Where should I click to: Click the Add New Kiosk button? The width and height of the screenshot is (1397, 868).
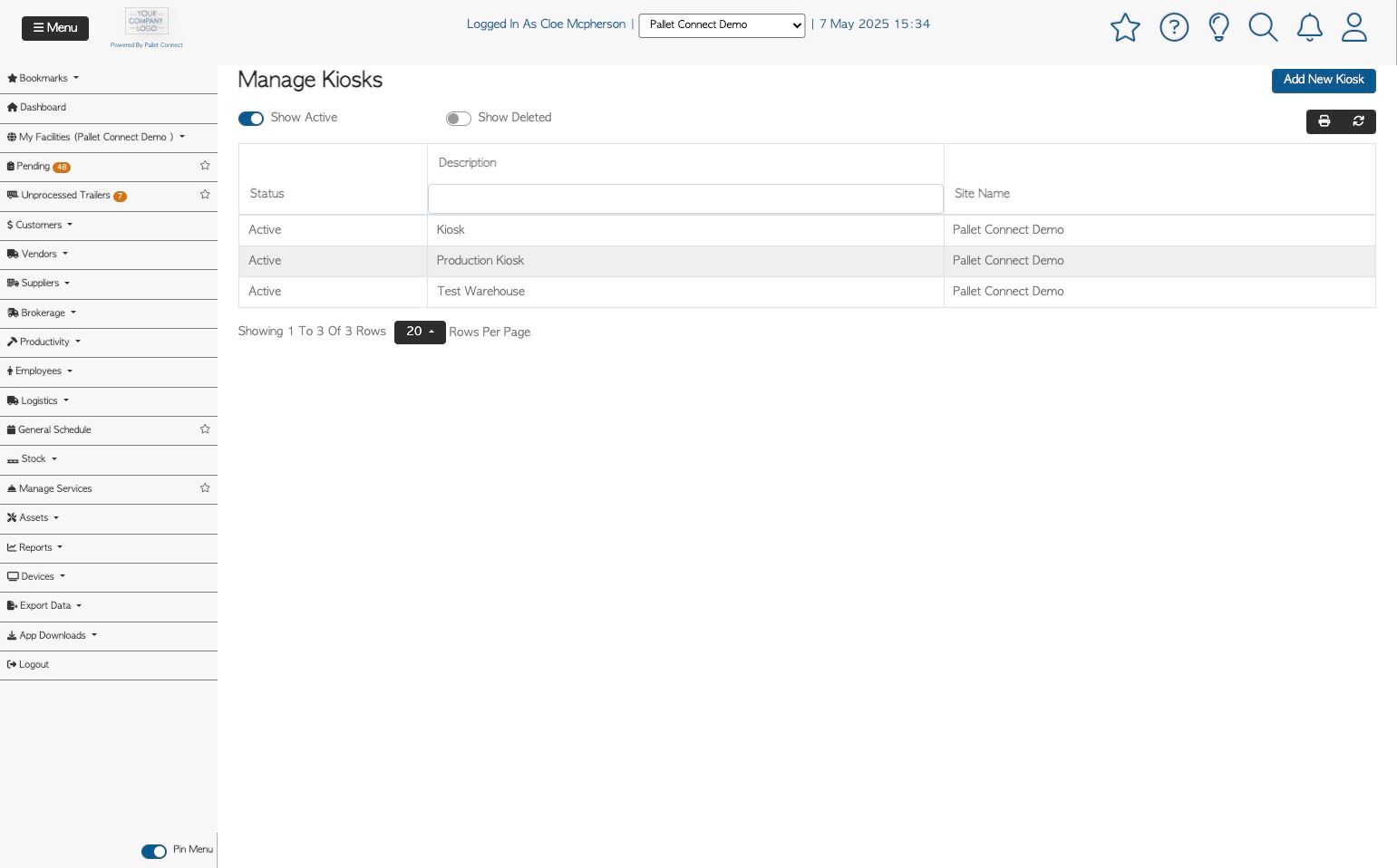pyautogui.click(x=1324, y=80)
